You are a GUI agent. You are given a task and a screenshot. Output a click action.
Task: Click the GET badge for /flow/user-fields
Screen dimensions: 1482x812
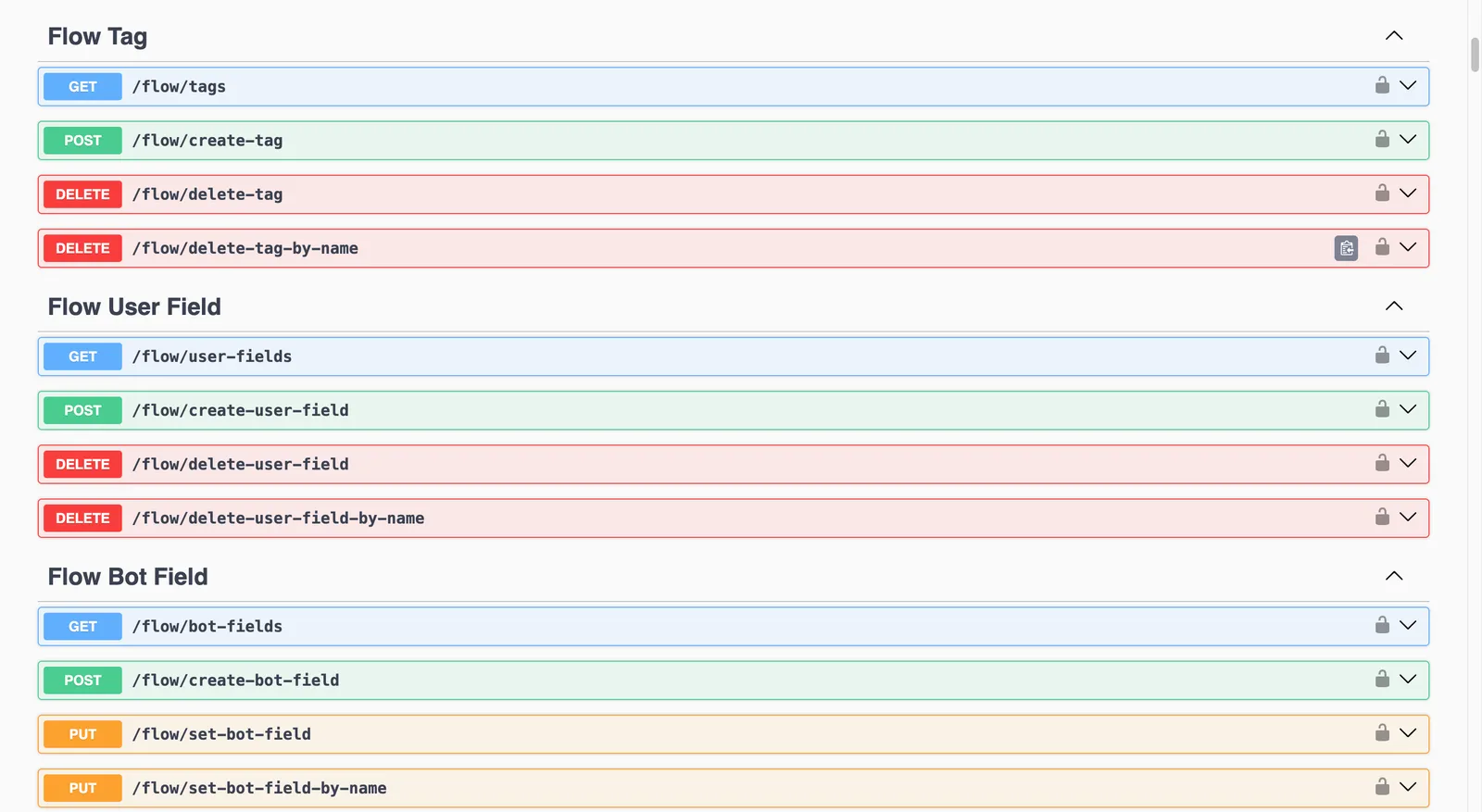tap(82, 356)
